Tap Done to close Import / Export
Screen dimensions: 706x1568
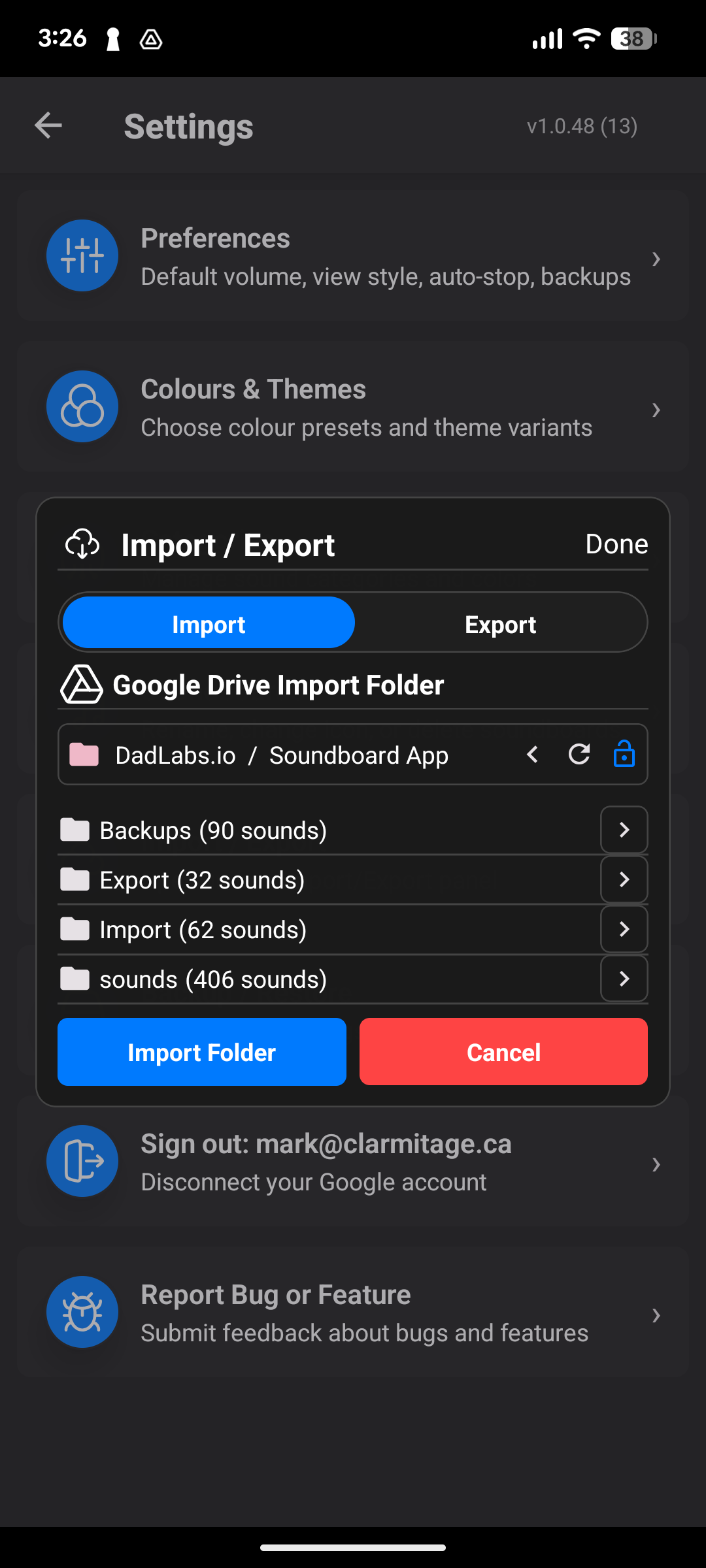coord(615,544)
